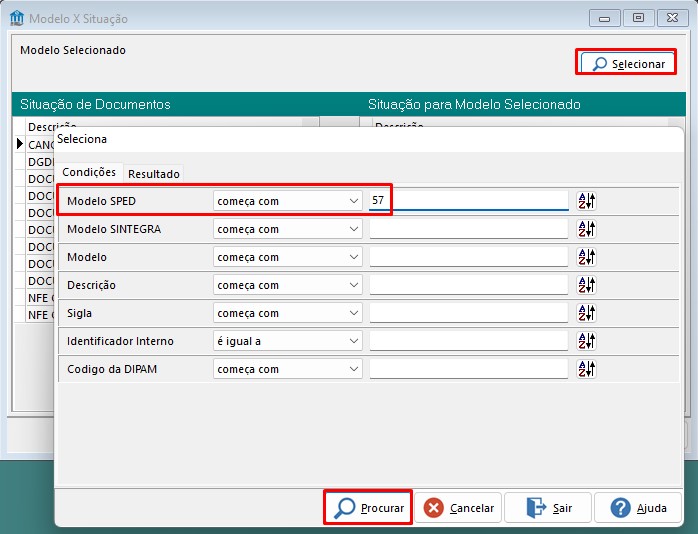The image size is (698, 534).
Task: Open the Descrição condition dropdown
Action: 288,285
